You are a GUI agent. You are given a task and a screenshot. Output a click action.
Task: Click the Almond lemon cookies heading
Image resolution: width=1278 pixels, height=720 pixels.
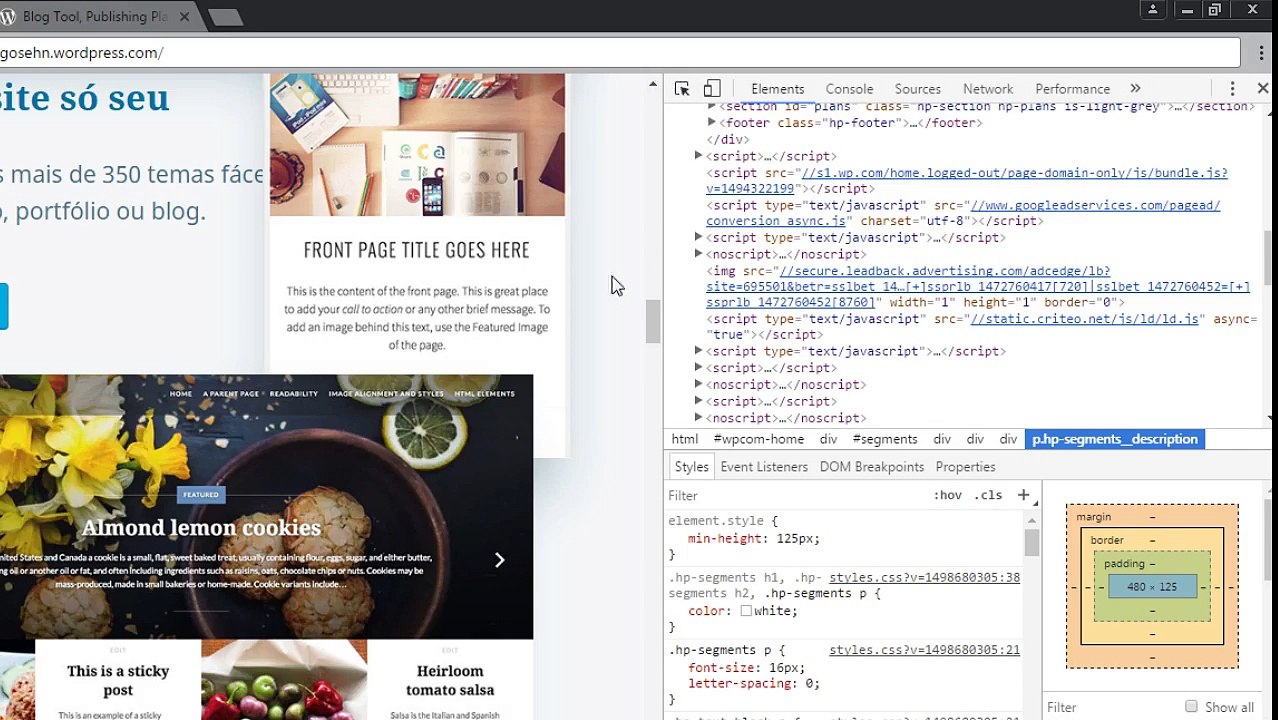201,528
